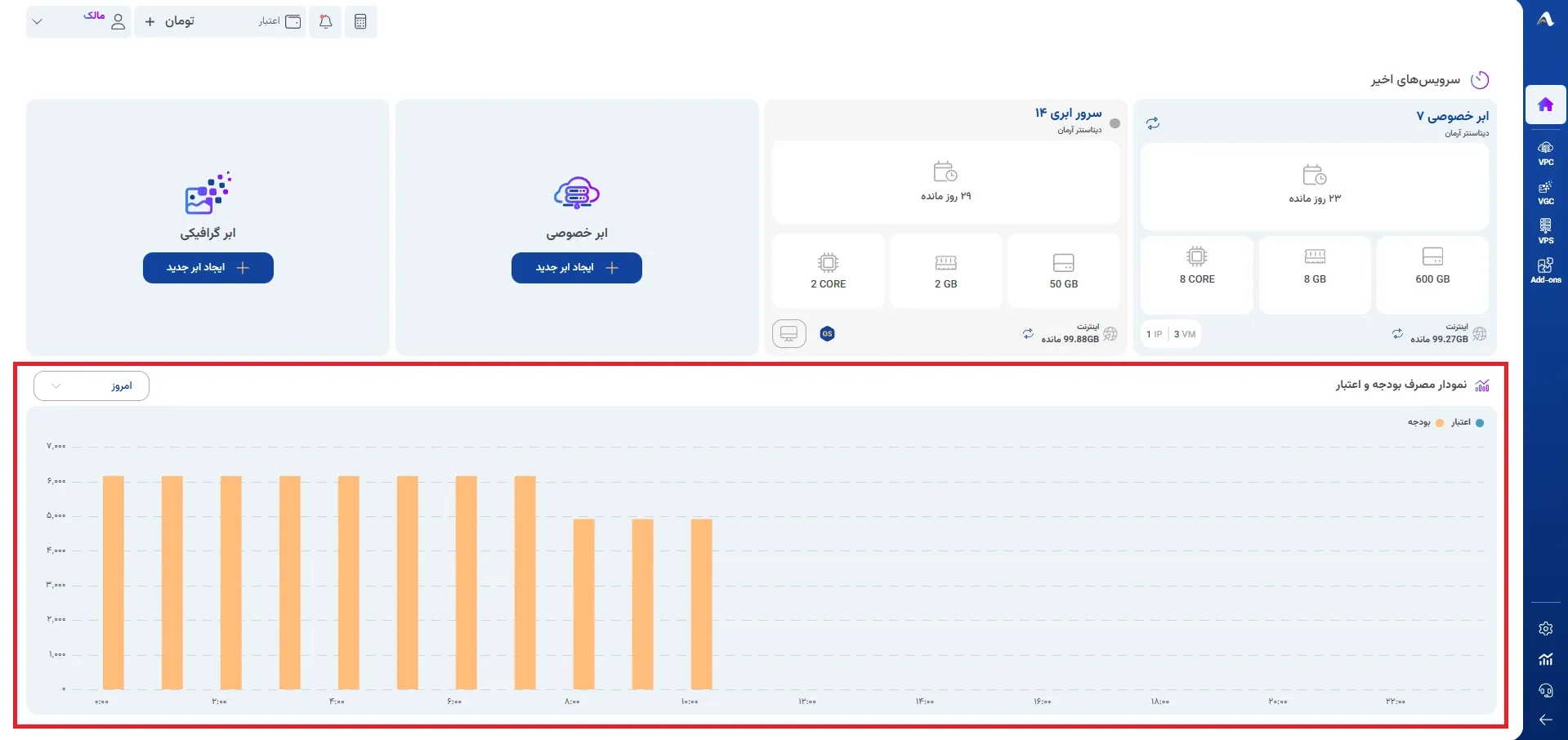
Task: Click the 1 IP badge
Action: pos(1154,334)
